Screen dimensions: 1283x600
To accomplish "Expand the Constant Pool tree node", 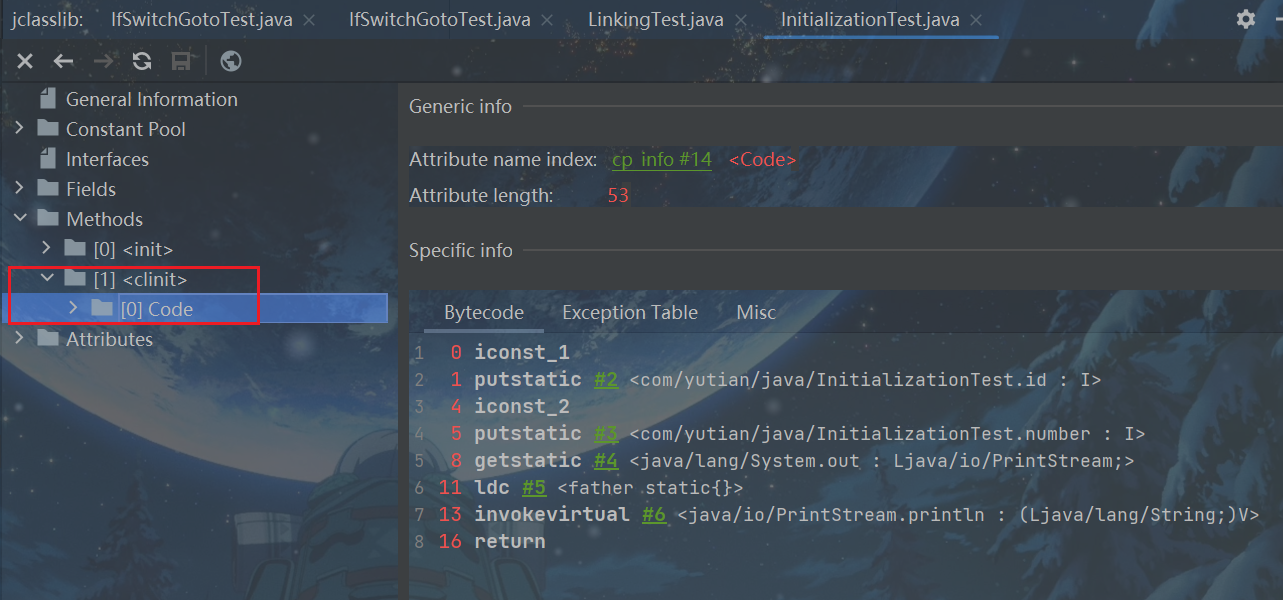I will click(19, 129).
